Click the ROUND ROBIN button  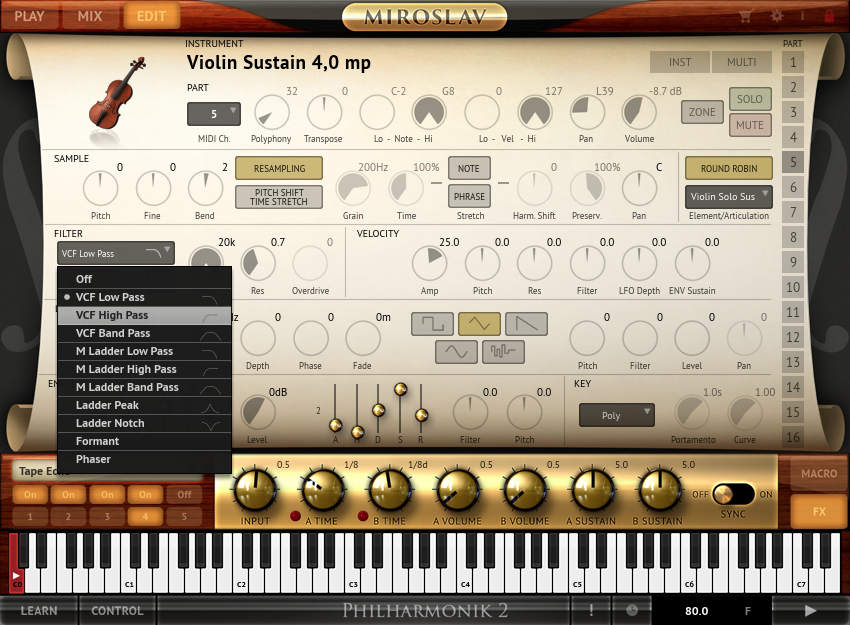(728, 168)
